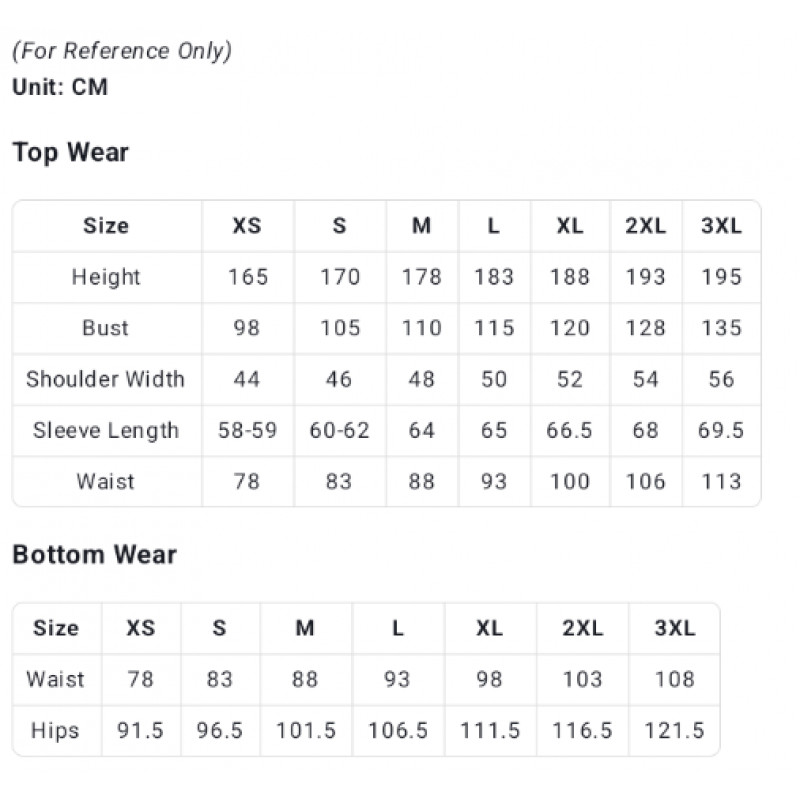Click the "For Reference Only" note
This screenshot has width=800, height=800.
(122, 51)
